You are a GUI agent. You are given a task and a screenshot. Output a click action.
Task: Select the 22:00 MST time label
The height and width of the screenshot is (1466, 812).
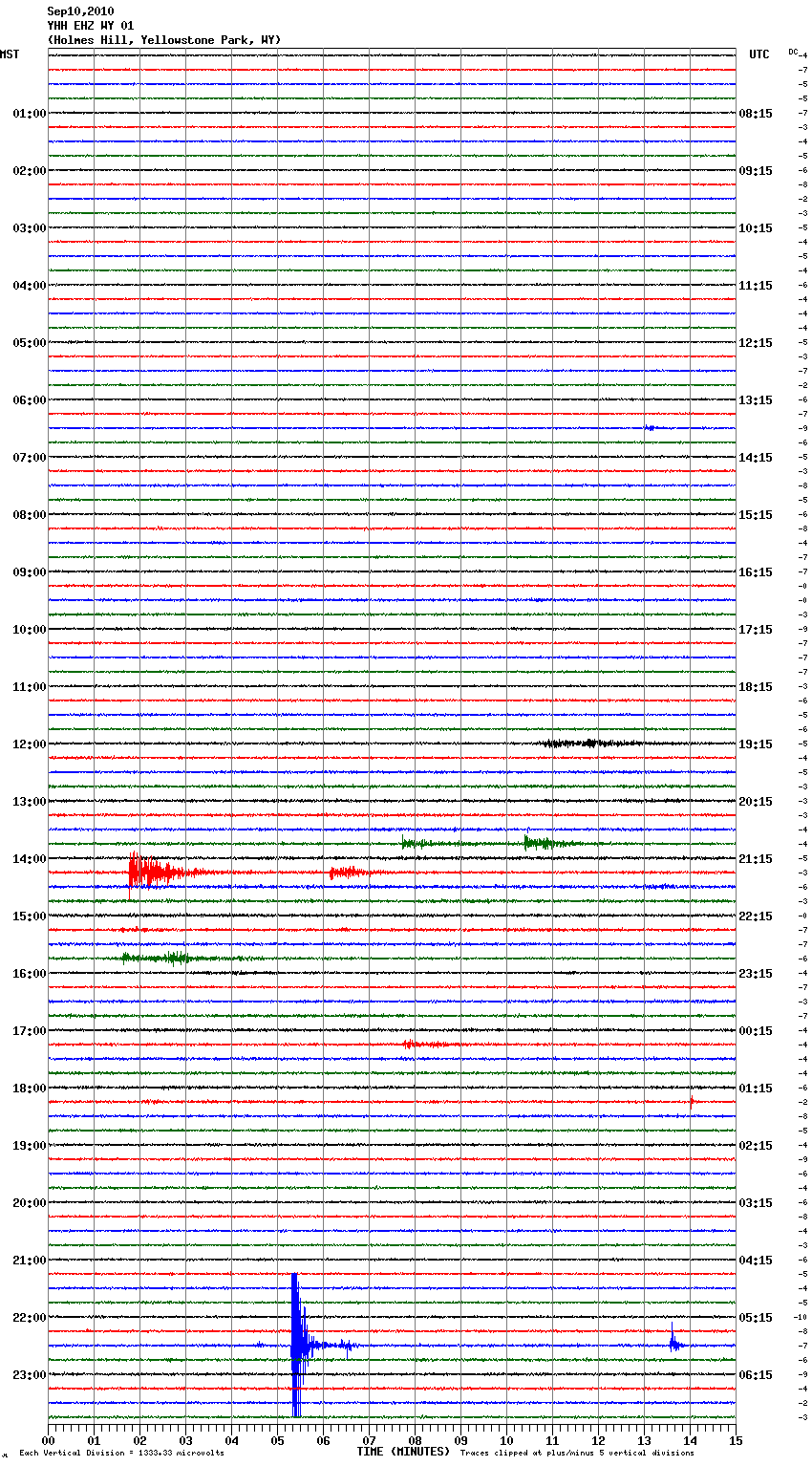29,1318
